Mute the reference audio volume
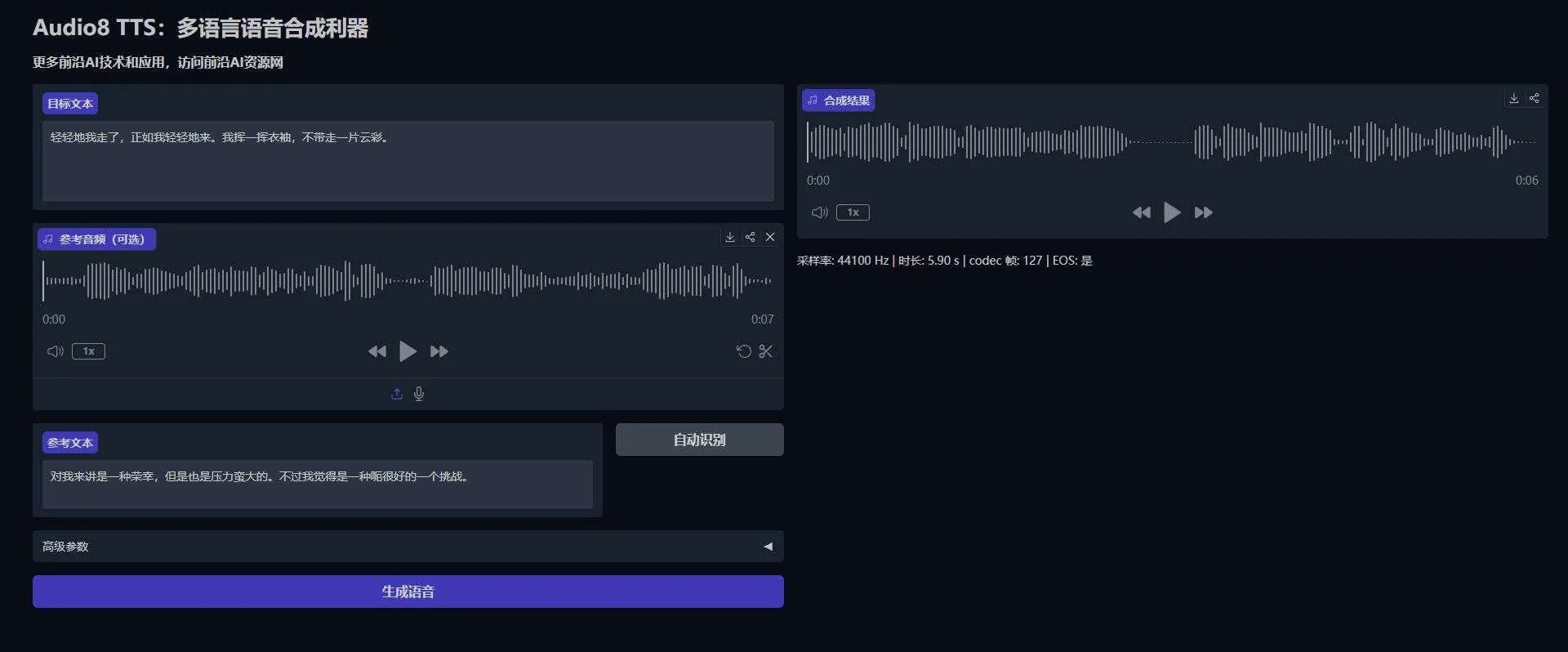 coord(55,351)
